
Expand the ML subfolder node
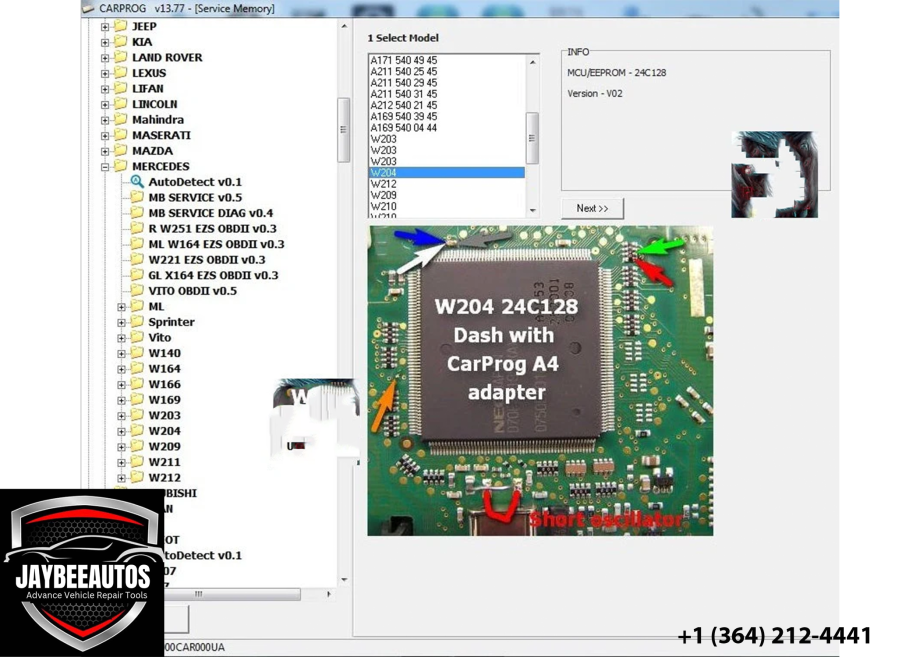[x=121, y=307]
